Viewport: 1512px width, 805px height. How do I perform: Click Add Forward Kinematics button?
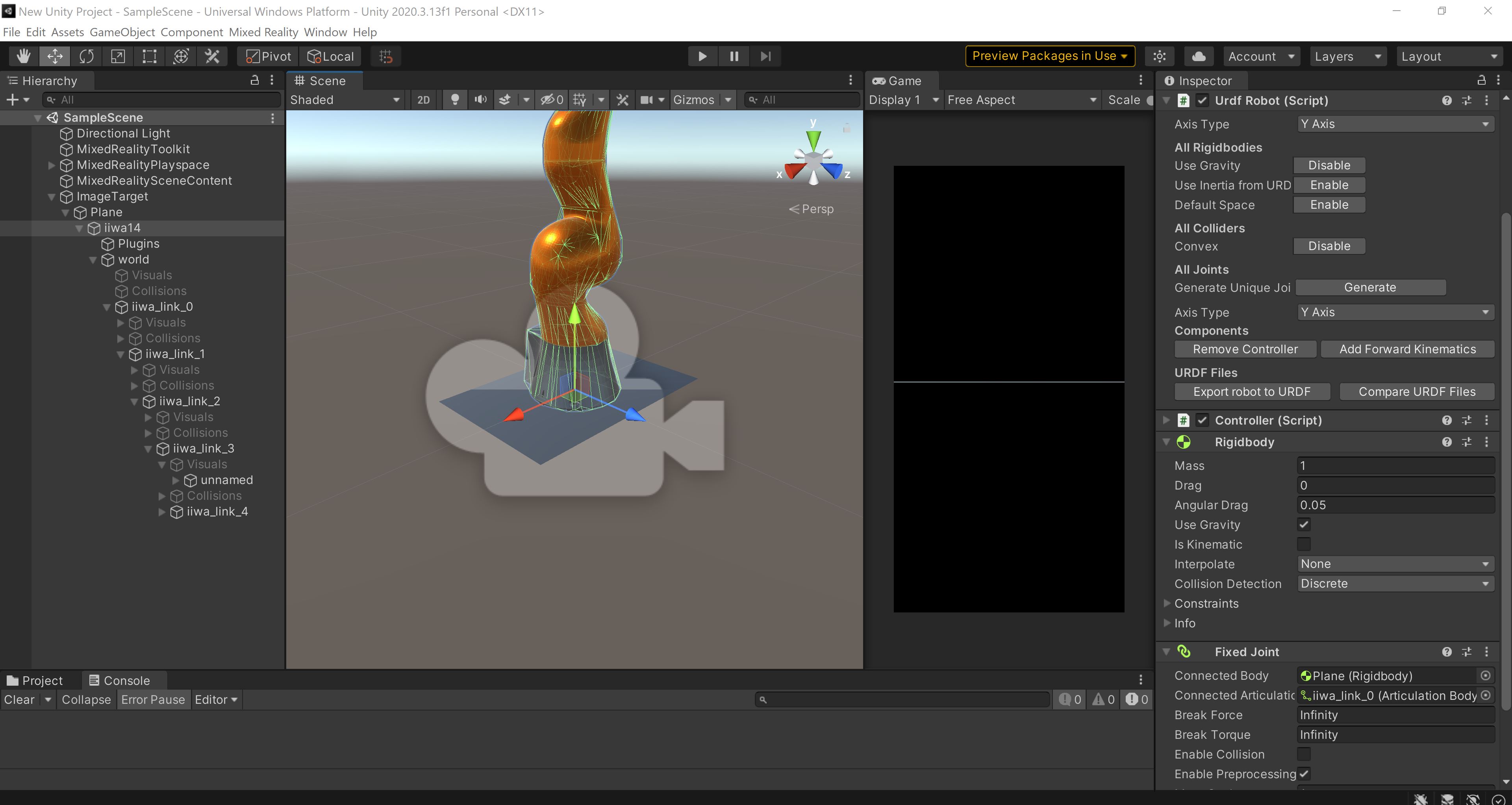(x=1408, y=349)
